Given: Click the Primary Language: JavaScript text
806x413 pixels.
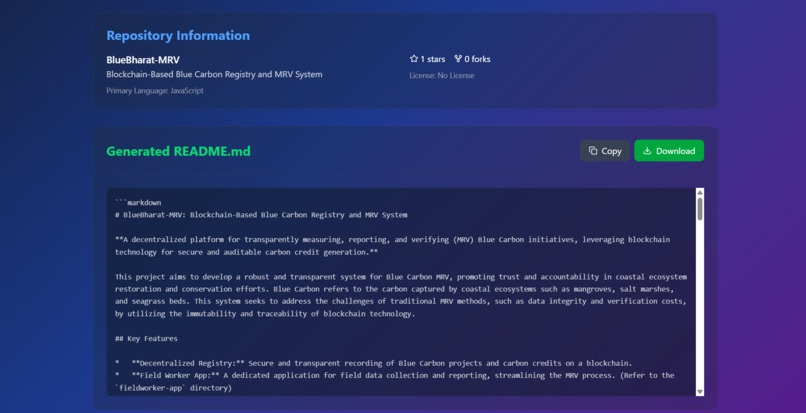Looking at the screenshot, I should (155, 91).
